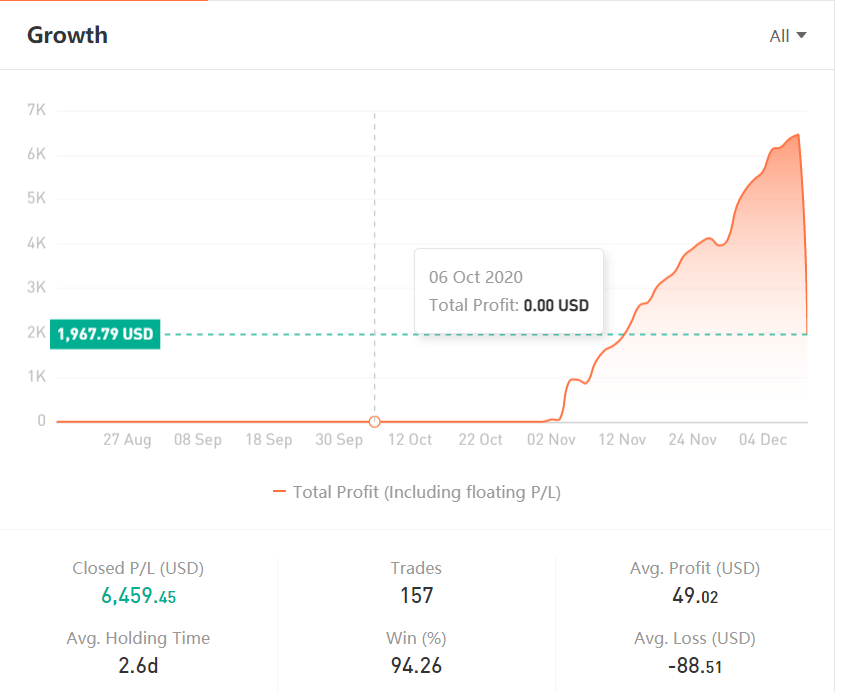Click the Avg. Holding Time value 2.6d
This screenshot has height=692, width=842.
[139, 666]
